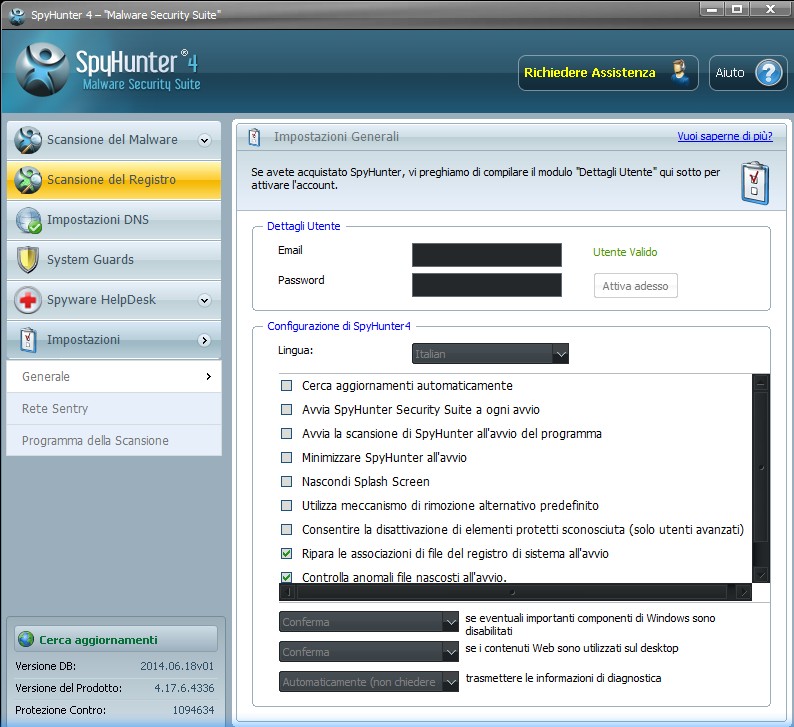
Task: Enable Cerca aggiornamenti automaticamente checkbox
Action: point(287,386)
